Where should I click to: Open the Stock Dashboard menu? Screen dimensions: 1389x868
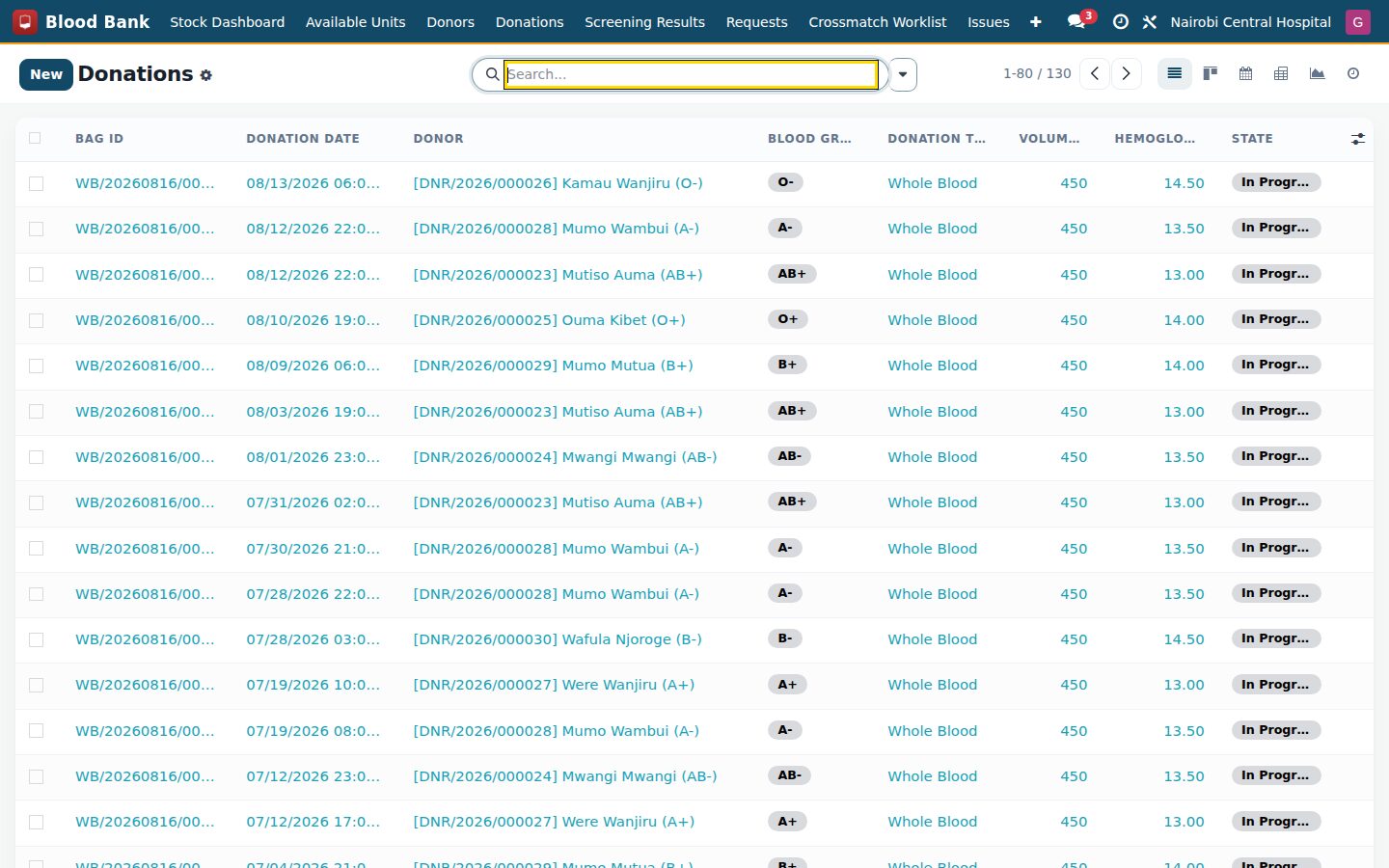(227, 21)
